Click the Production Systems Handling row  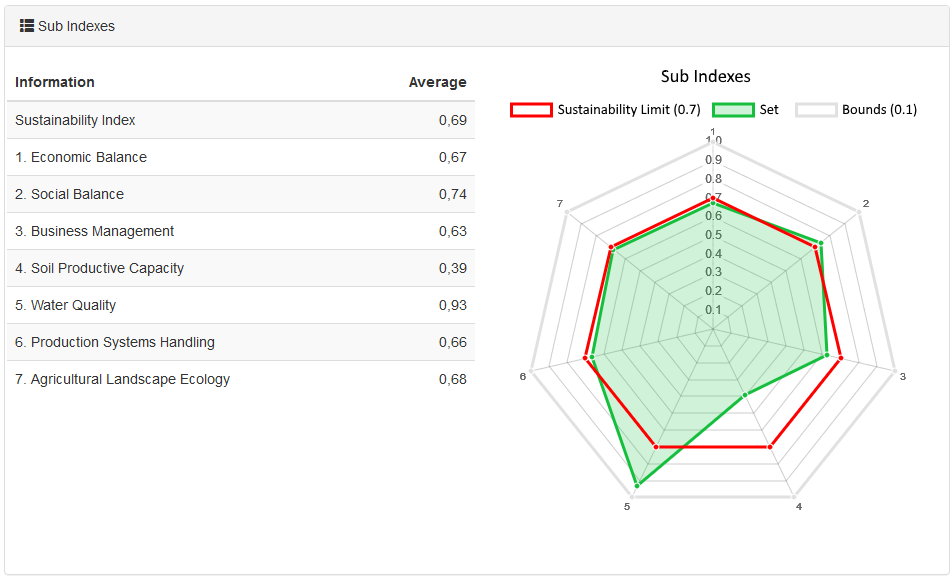click(x=240, y=342)
